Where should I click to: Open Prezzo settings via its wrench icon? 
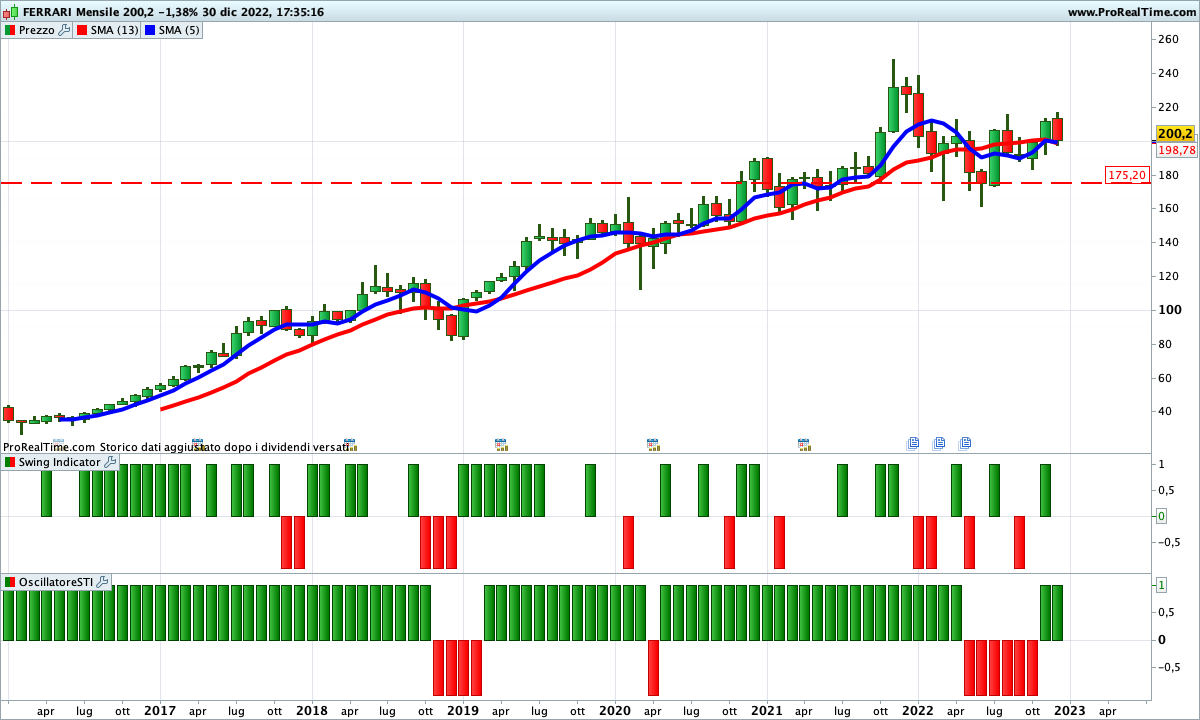pos(64,30)
